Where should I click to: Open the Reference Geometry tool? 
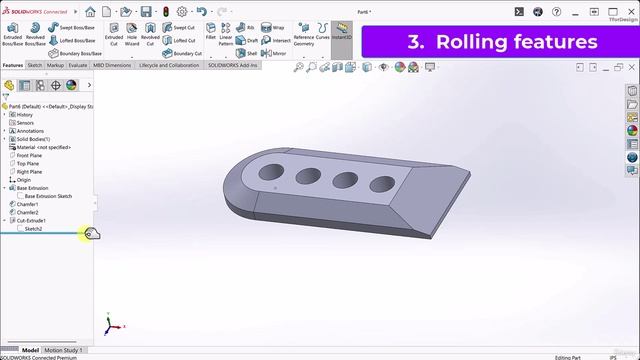click(x=304, y=34)
